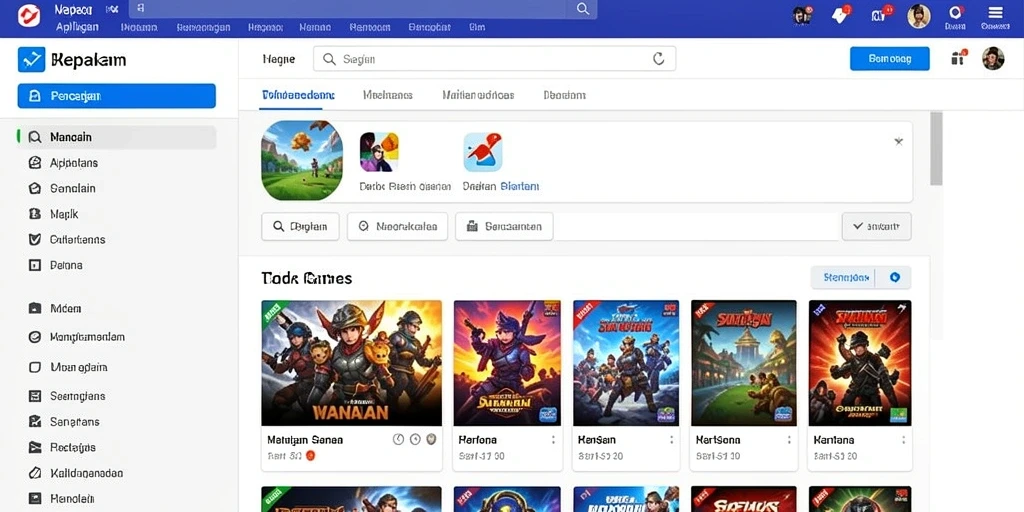Select Manaain in the sidebar
Image resolution: width=1024 pixels, height=512 pixels.
click(x=117, y=137)
